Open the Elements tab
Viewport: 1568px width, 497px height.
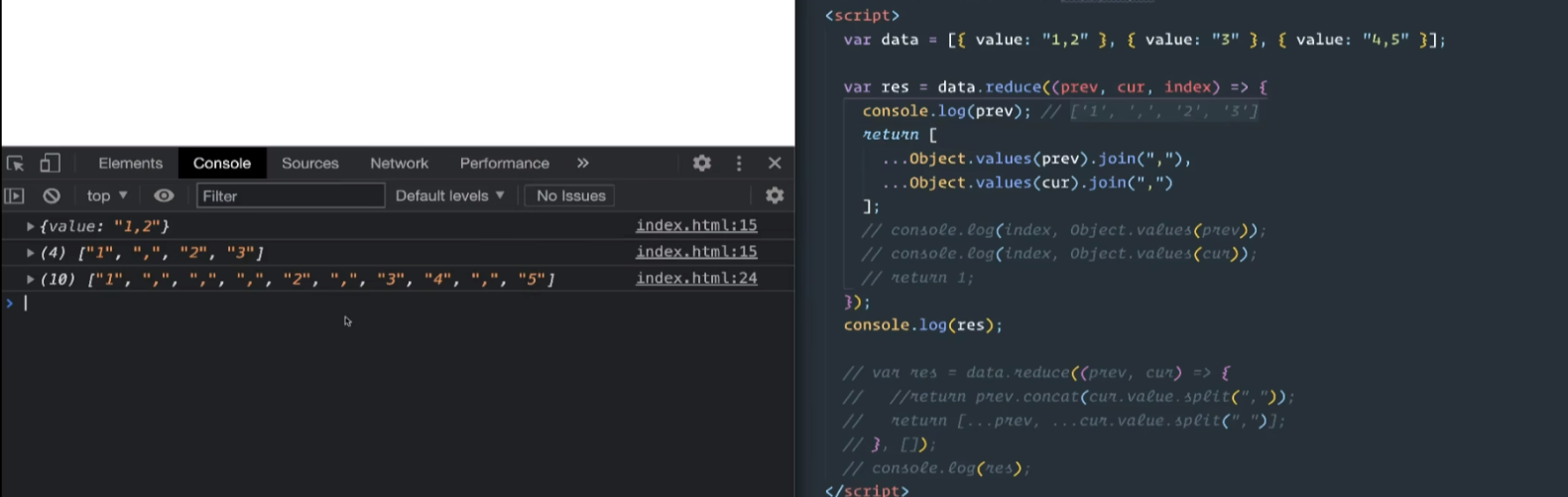pyautogui.click(x=130, y=164)
